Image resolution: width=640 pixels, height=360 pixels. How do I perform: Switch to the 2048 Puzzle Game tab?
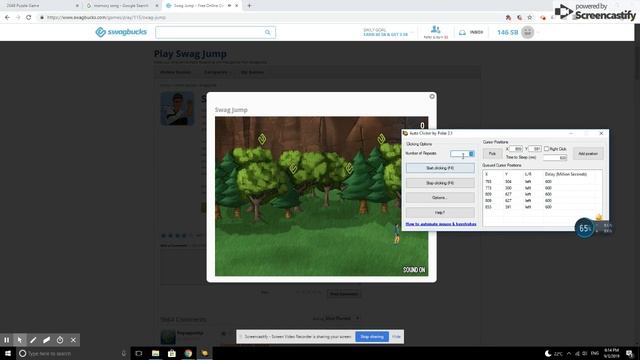(40, 6)
